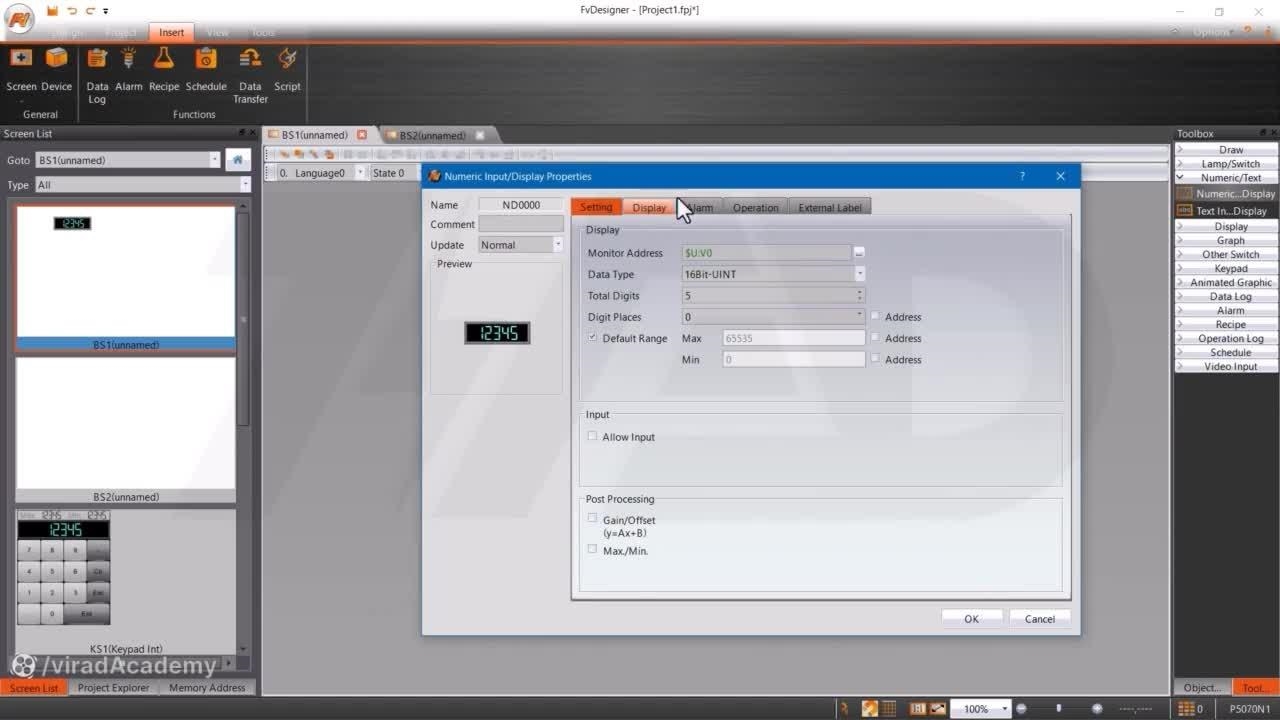The image size is (1280, 720).
Task: Adjust the zoom slider in status bar
Action: click(x=1058, y=709)
